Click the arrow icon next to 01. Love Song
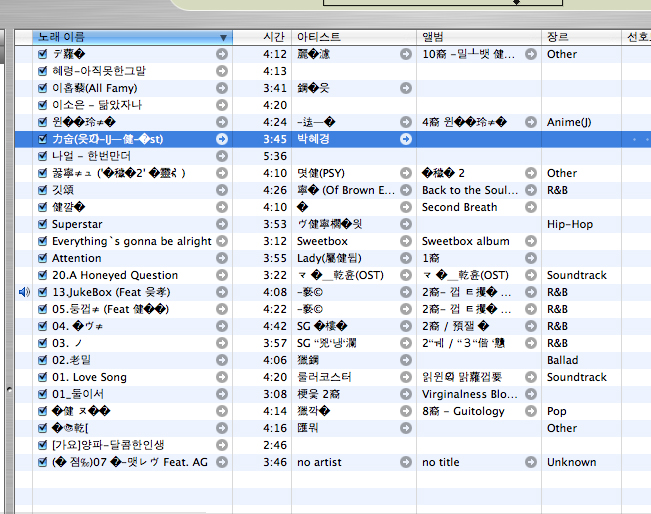The height and width of the screenshot is (514, 651). 221,378
